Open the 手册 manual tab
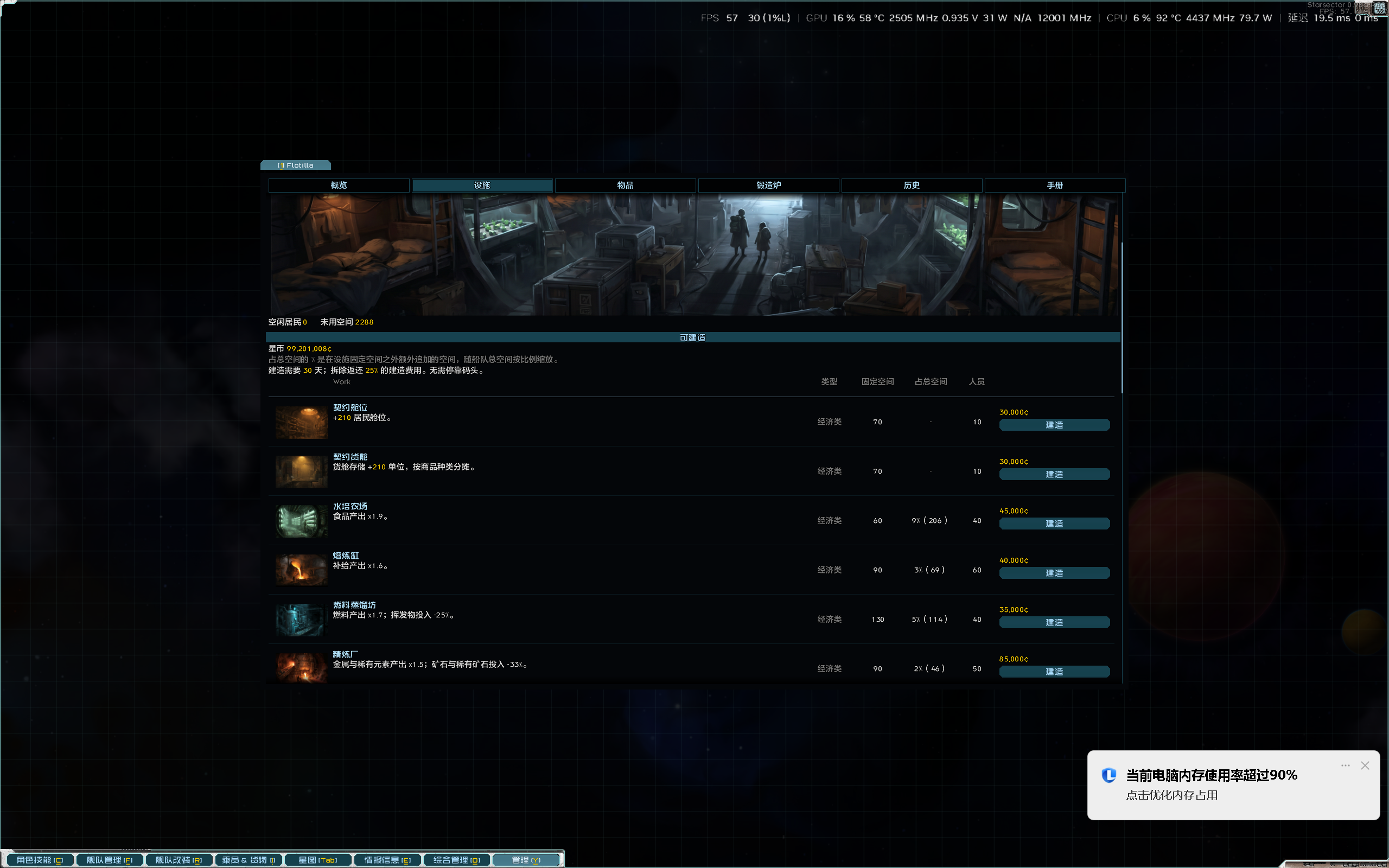The height and width of the screenshot is (868, 1389). click(1054, 185)
